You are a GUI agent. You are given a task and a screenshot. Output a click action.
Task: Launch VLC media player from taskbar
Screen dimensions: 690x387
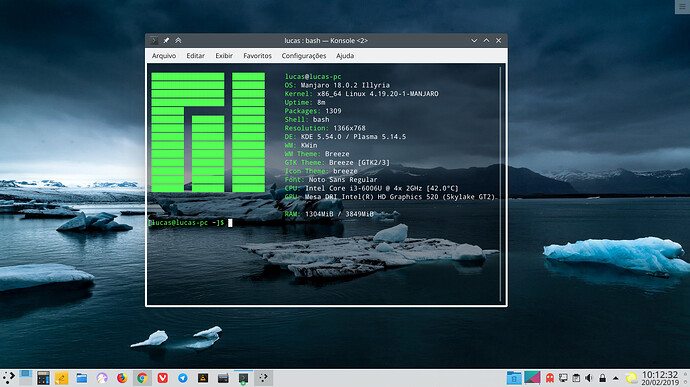(x=203, y=378)
